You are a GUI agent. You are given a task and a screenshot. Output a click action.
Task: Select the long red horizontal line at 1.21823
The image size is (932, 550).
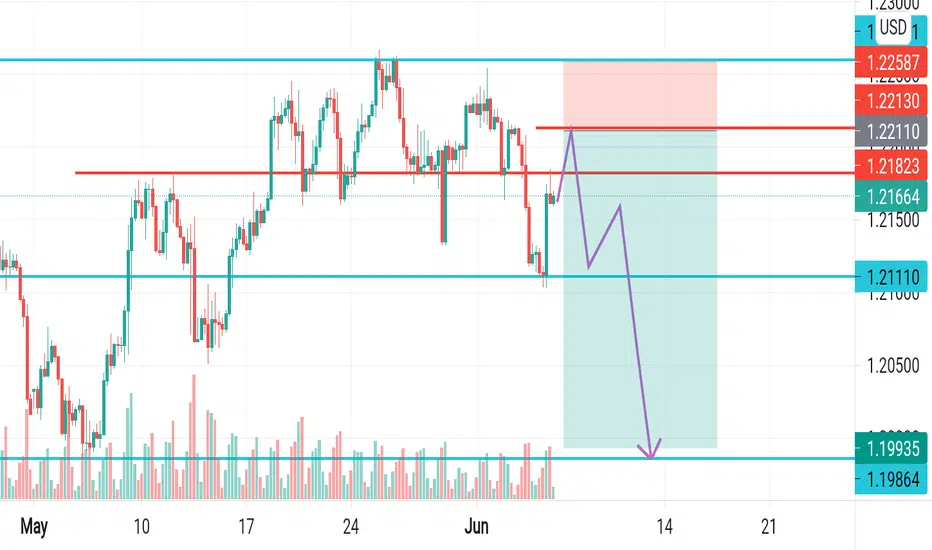click(x=465, y=173)
